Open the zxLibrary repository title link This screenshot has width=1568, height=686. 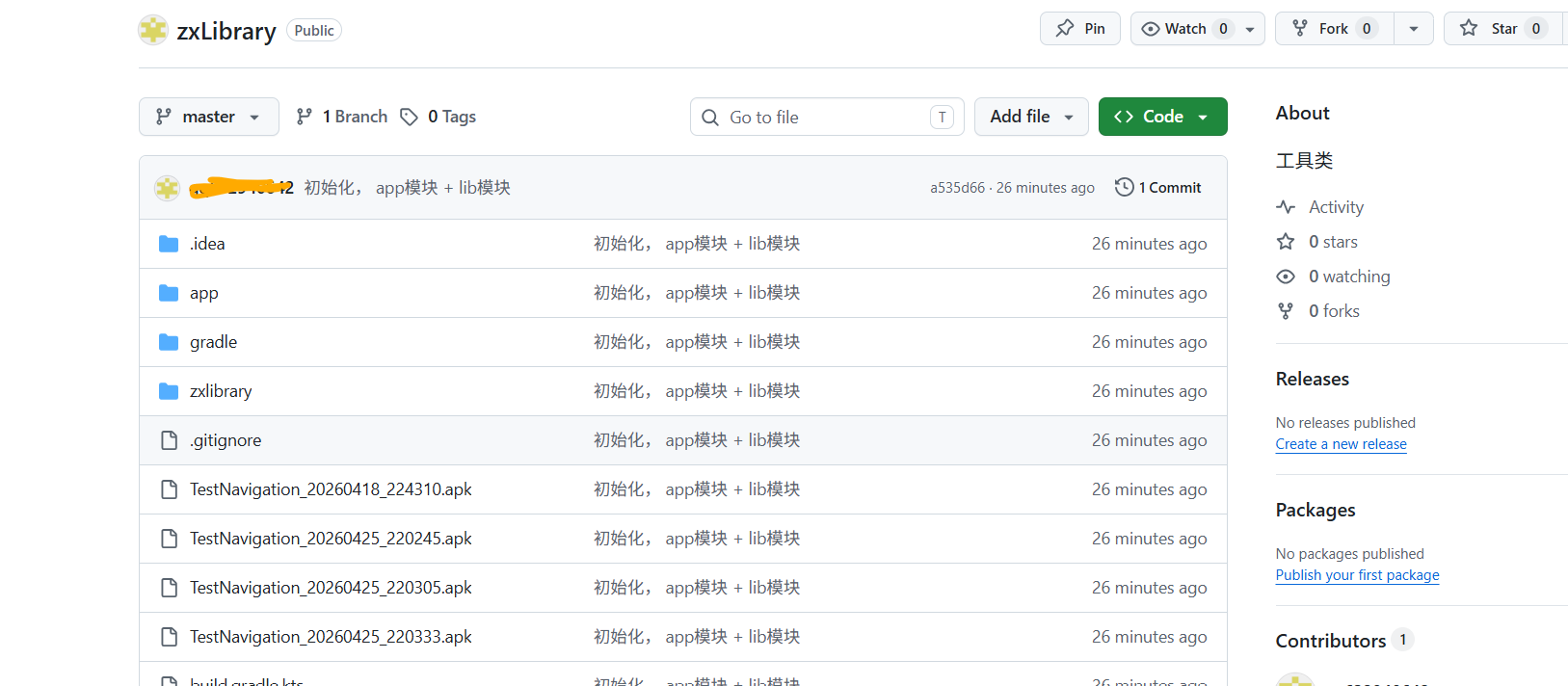click(226, 31)
